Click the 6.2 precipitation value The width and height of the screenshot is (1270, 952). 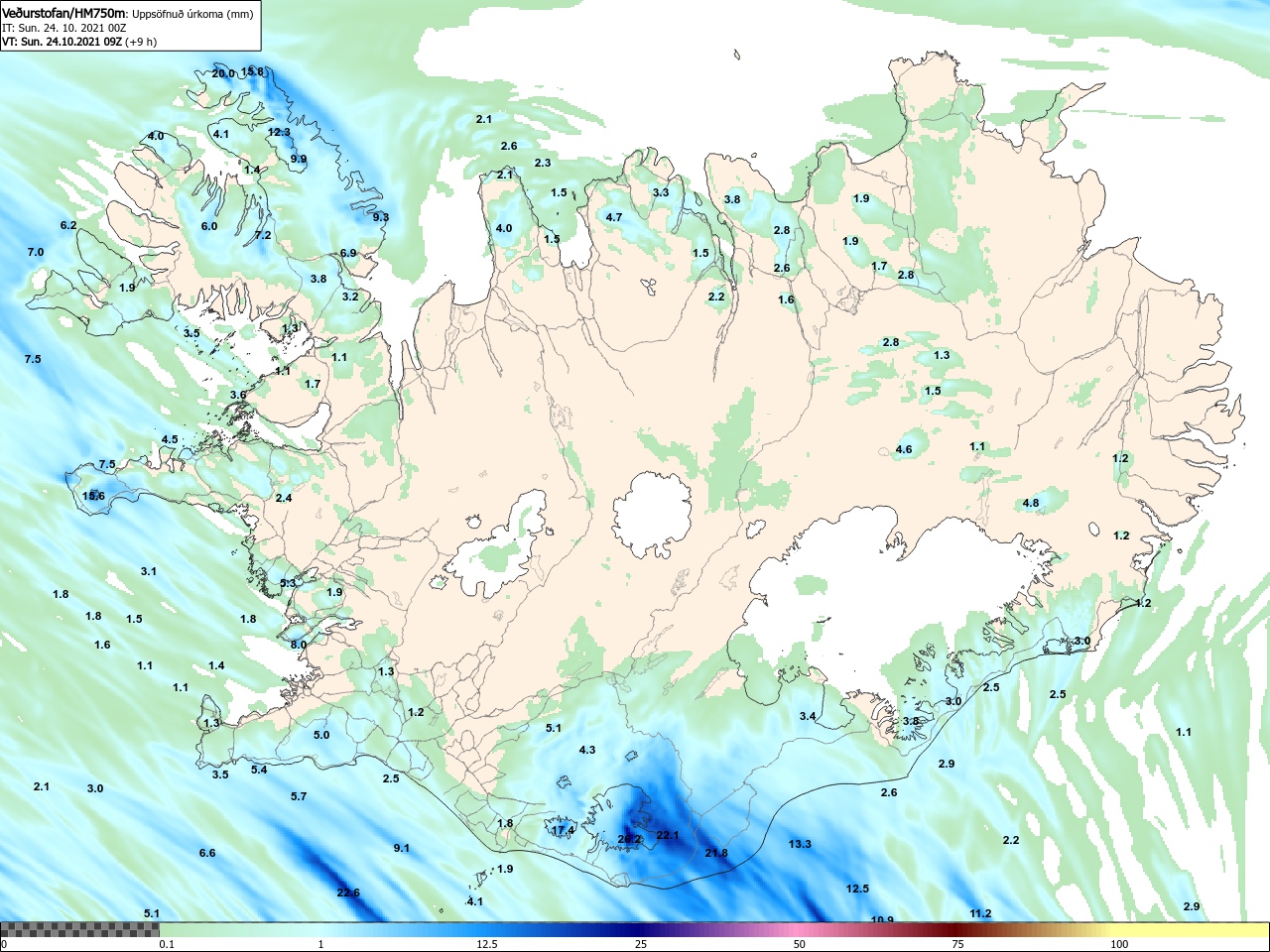(68, 225)
